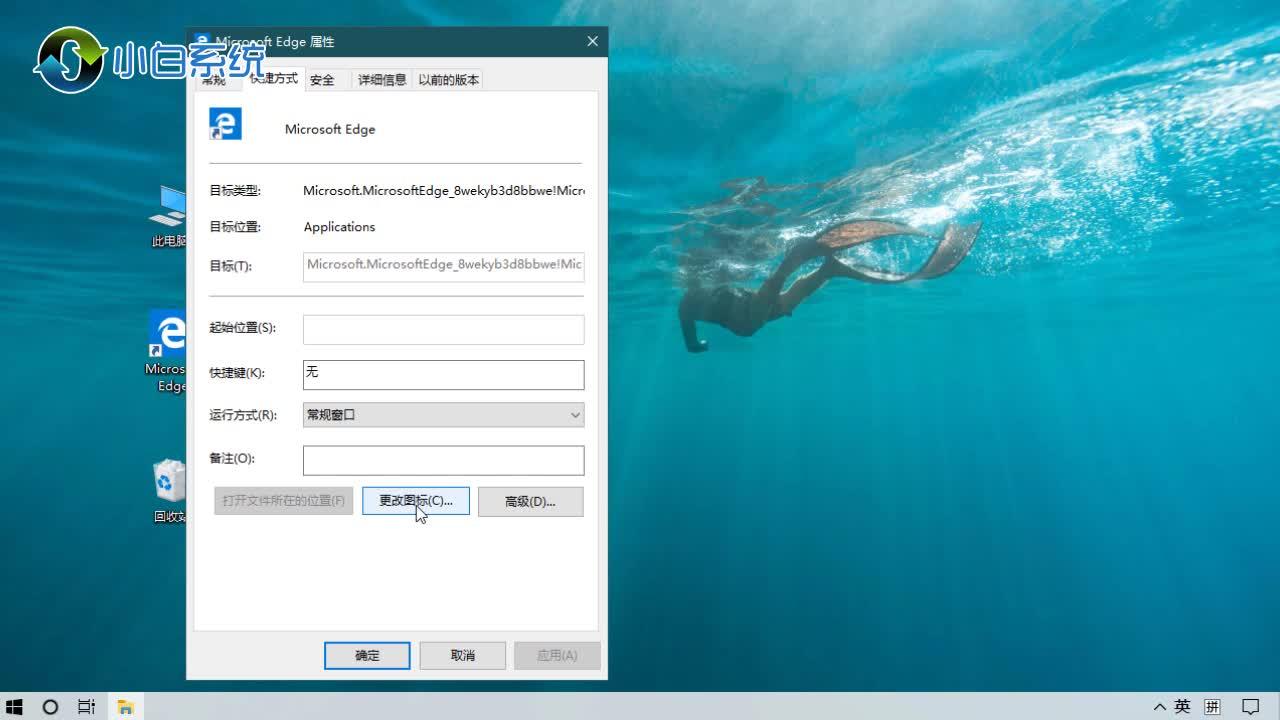Open the 运行方式 dropdown
Viewport: 1280px width, 720px height.
point(443,414)
